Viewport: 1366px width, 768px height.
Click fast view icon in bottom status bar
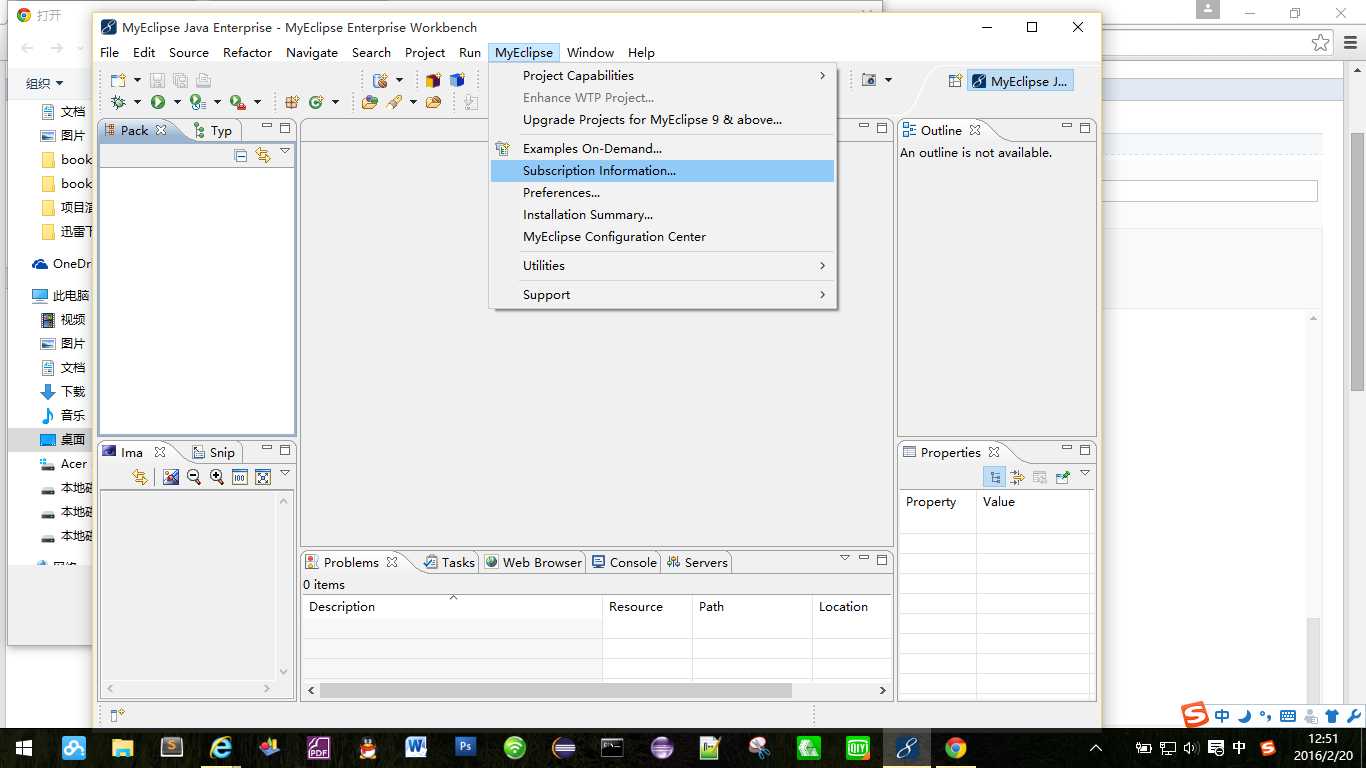[117, 715]
